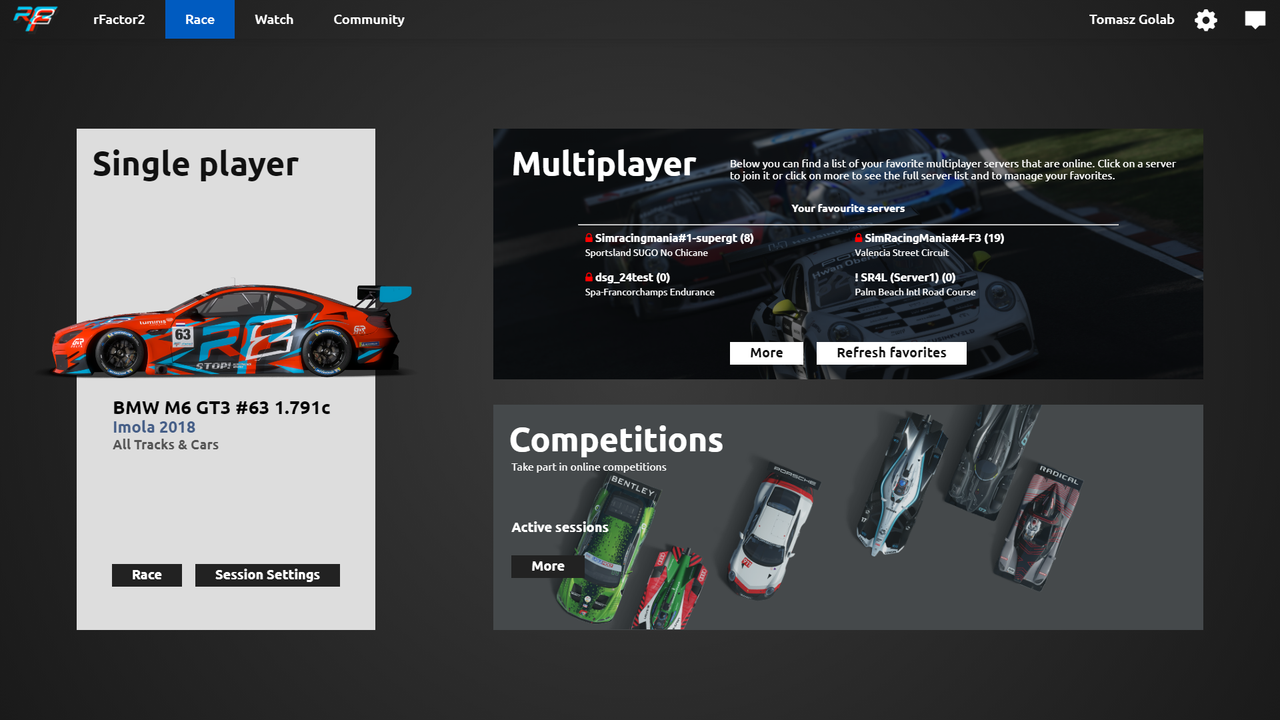Open the chat message icon
Viewport: 1280px width, 720px height.
(x=1255, y=20)
